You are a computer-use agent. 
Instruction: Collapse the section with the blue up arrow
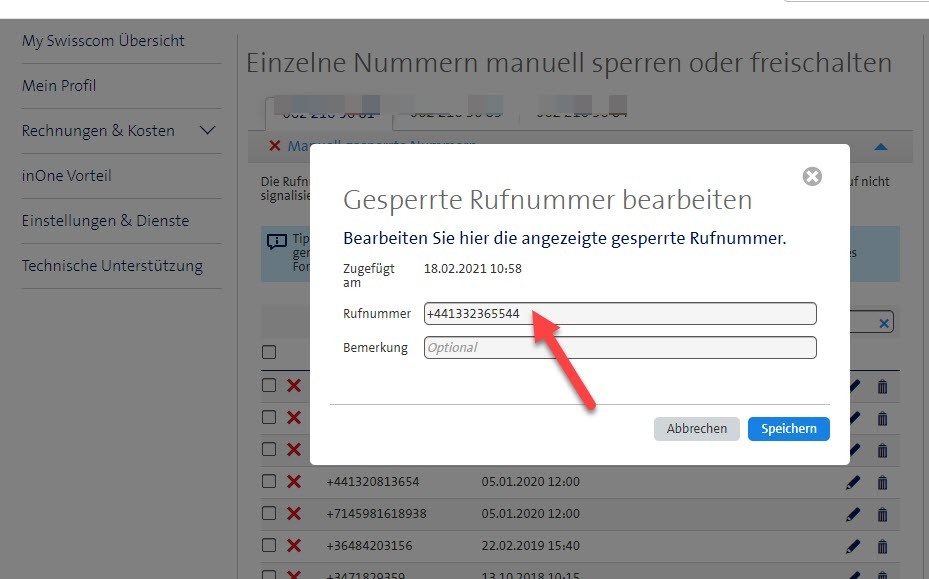pyautogui.click(x=881, y=147)
